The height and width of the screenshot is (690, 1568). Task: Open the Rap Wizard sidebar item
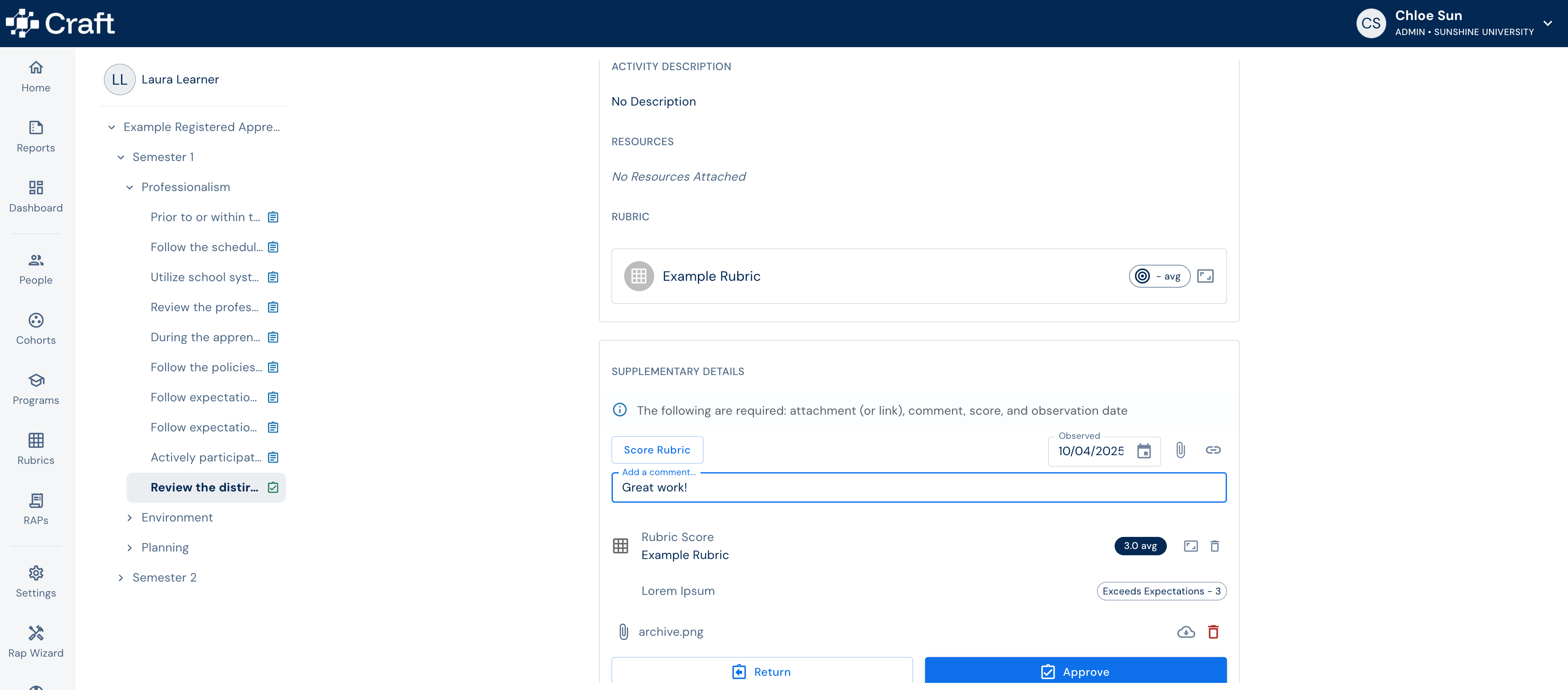tap(36, 642)
